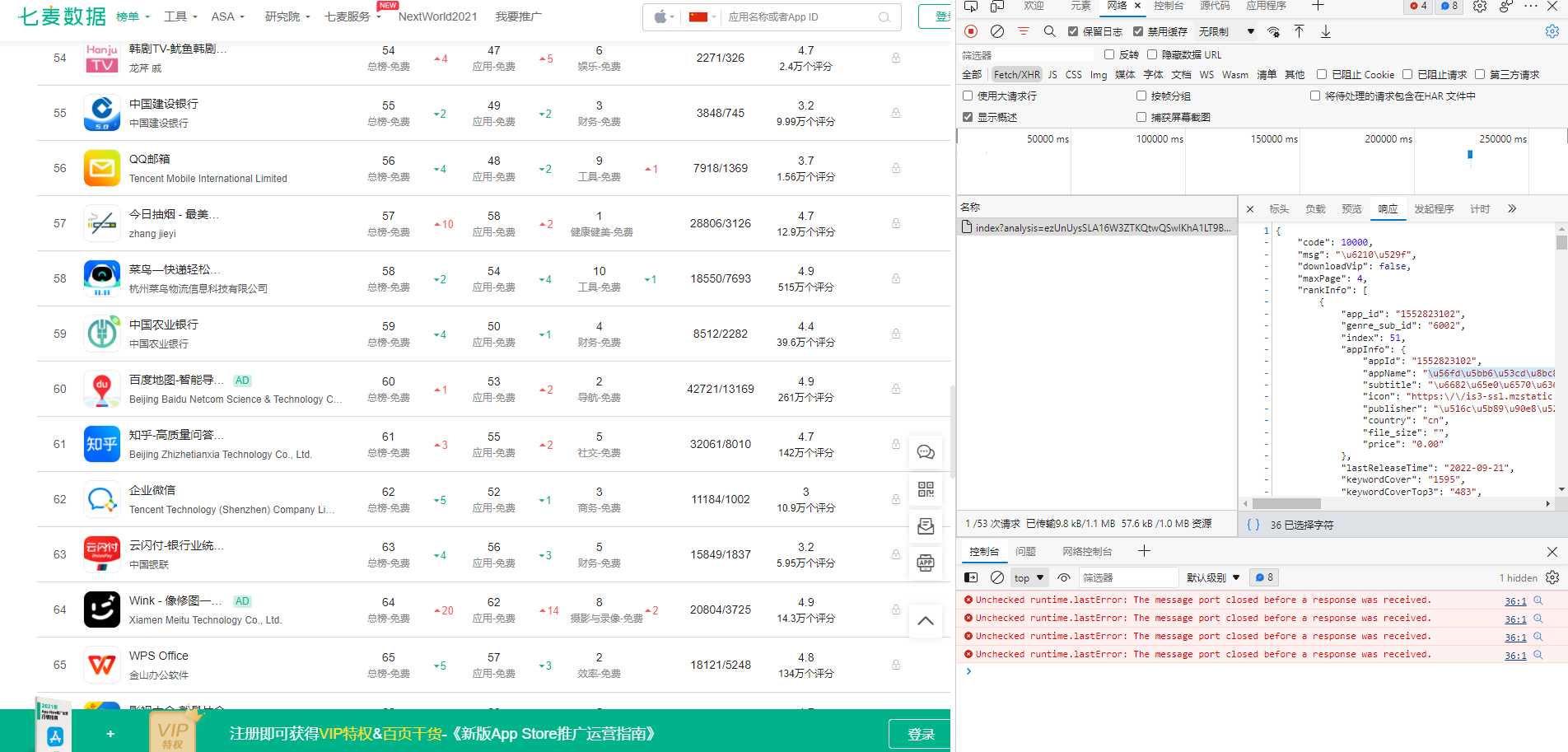Screen dimensions: 1568x752
Task: Open the China flag country dropdown
Action: click(x=702, y=16)
